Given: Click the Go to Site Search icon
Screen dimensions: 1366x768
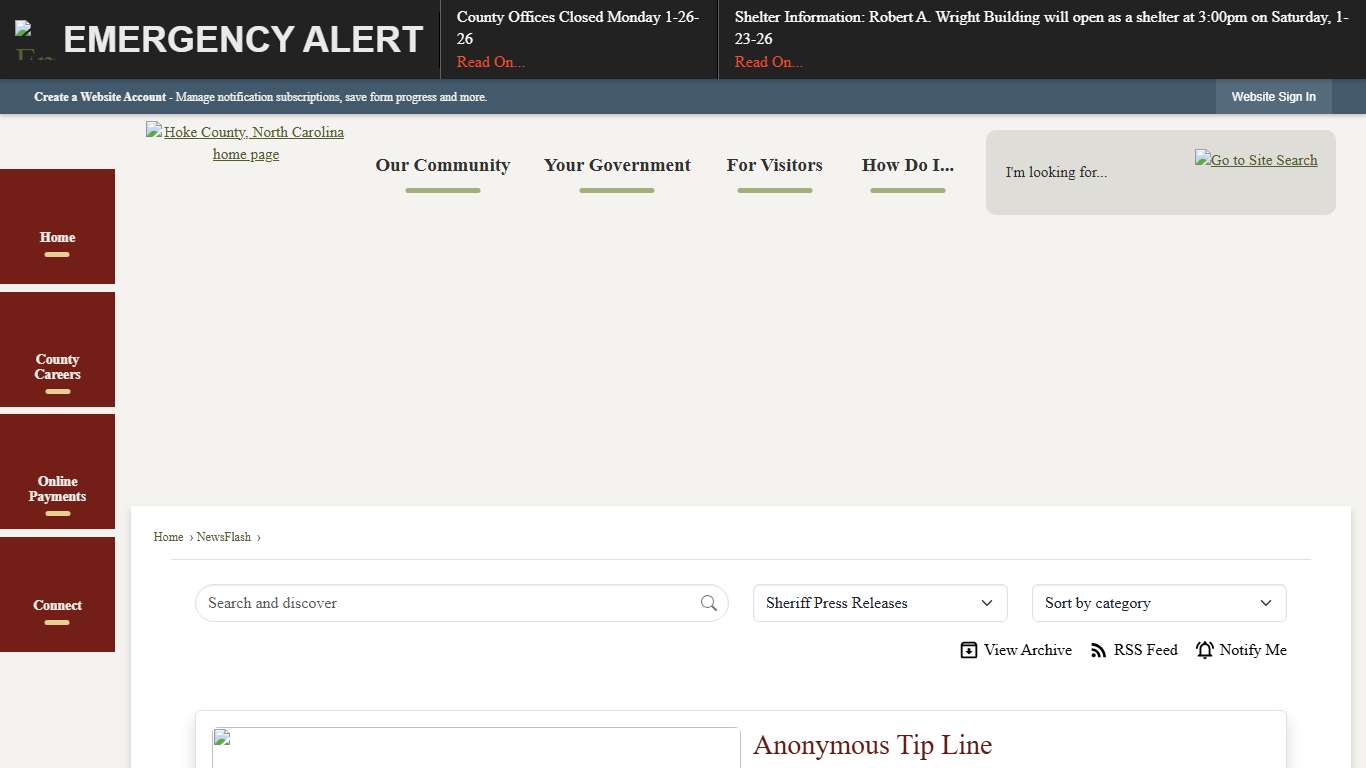Looking at the screenshot, I should (x=1256, y=160).
